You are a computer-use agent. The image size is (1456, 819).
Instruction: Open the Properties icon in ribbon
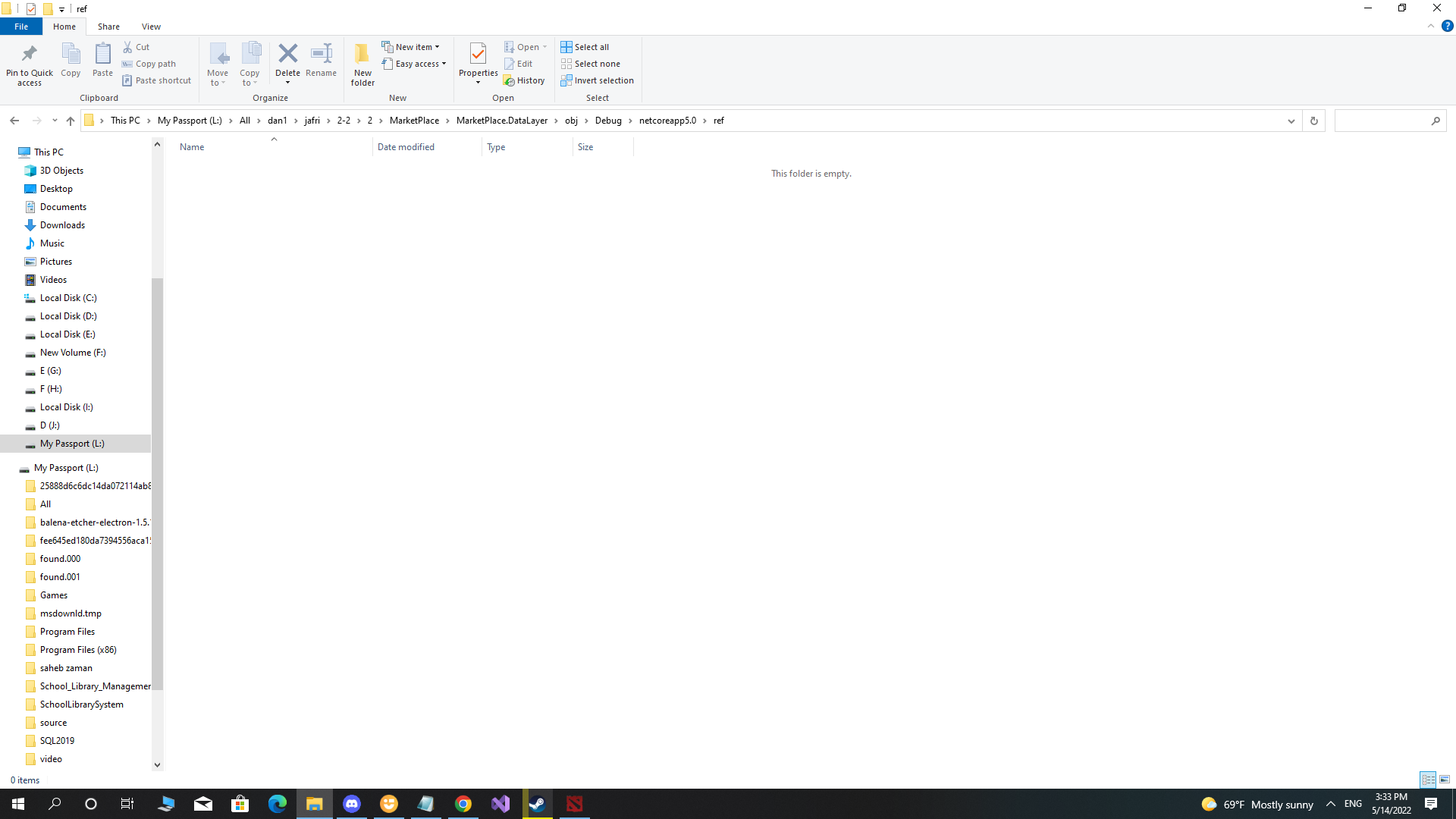[478, 54]
